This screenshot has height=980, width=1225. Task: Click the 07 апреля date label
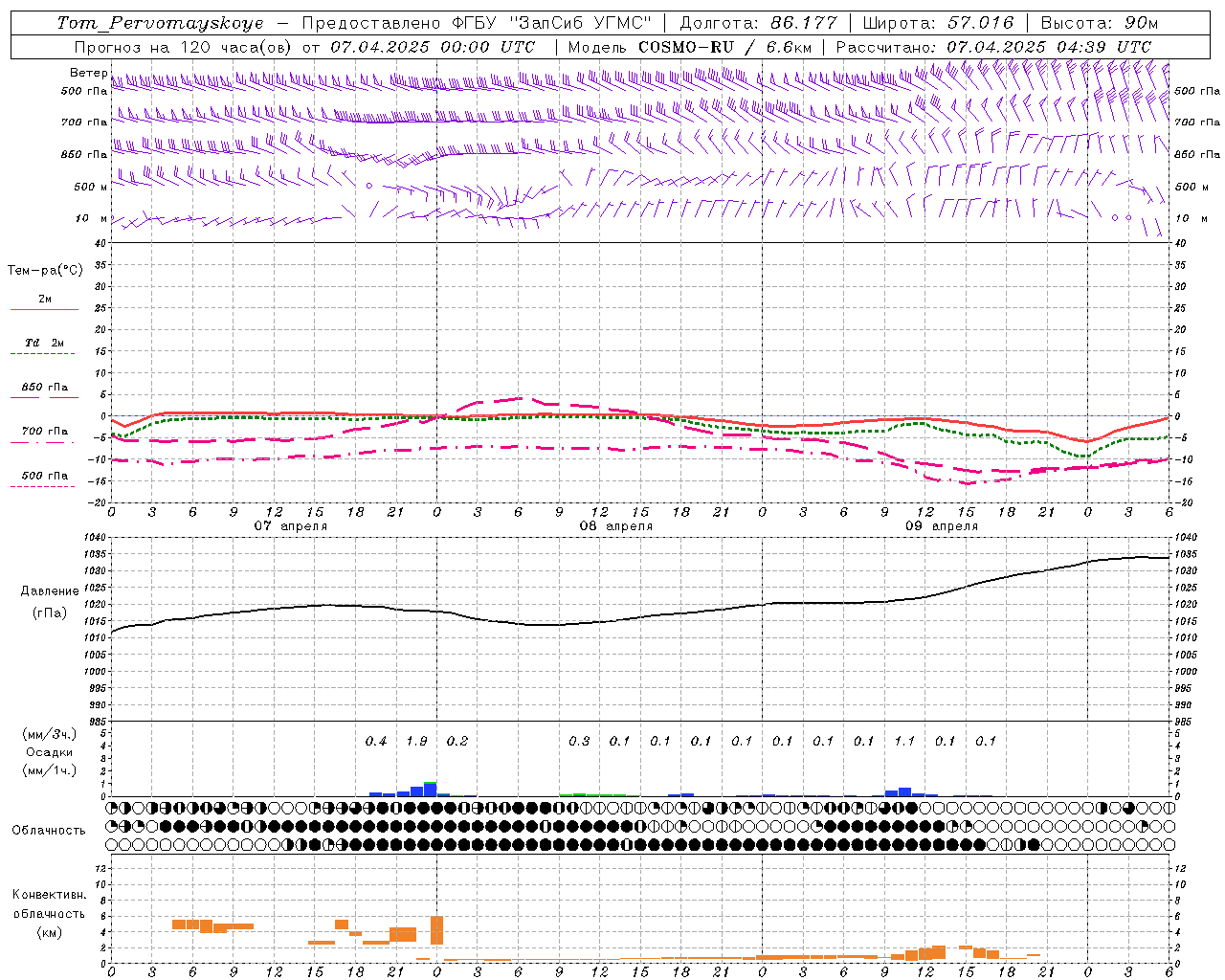point(290,526)
